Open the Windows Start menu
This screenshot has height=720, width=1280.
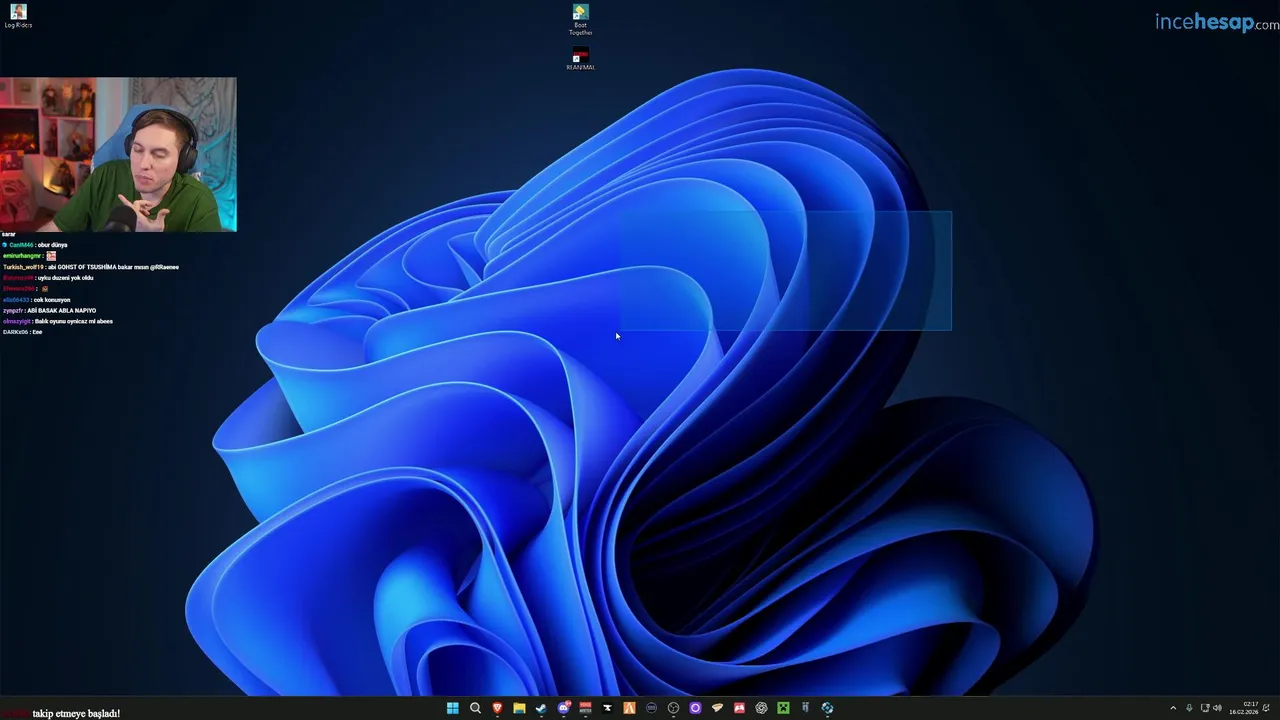[453, 708]
